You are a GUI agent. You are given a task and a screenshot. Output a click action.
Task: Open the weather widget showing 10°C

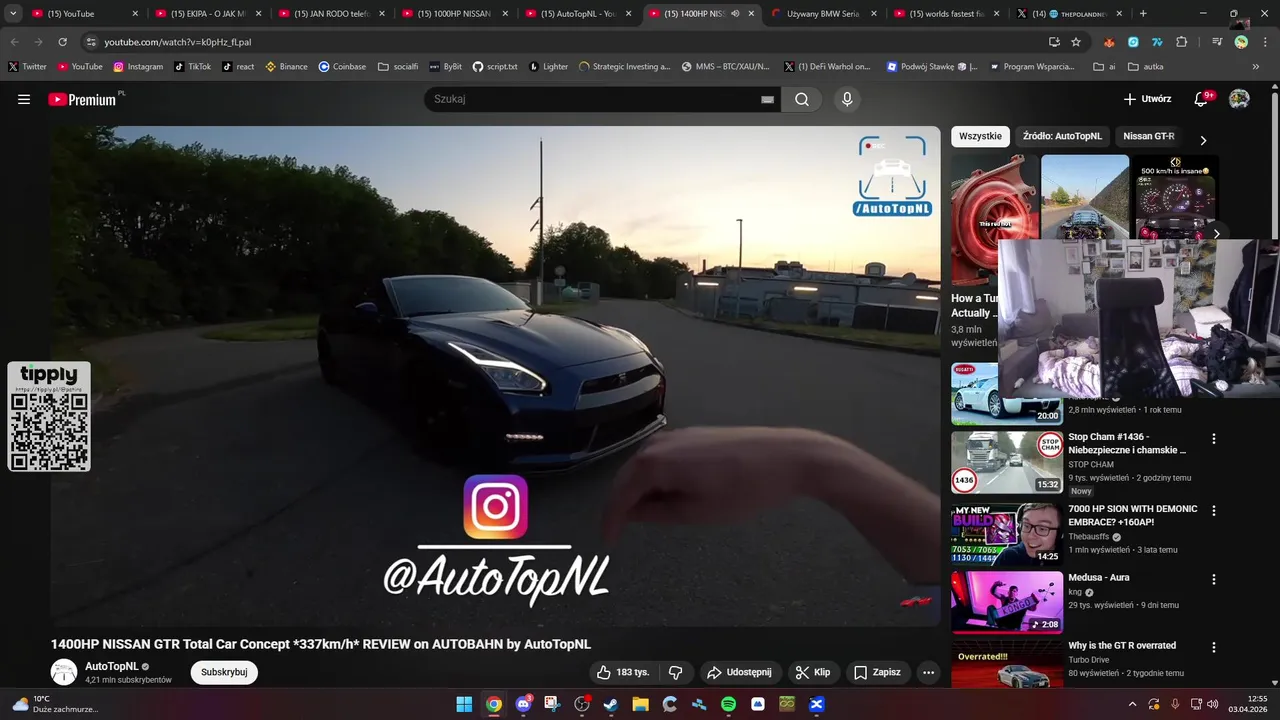pos(54,704)
